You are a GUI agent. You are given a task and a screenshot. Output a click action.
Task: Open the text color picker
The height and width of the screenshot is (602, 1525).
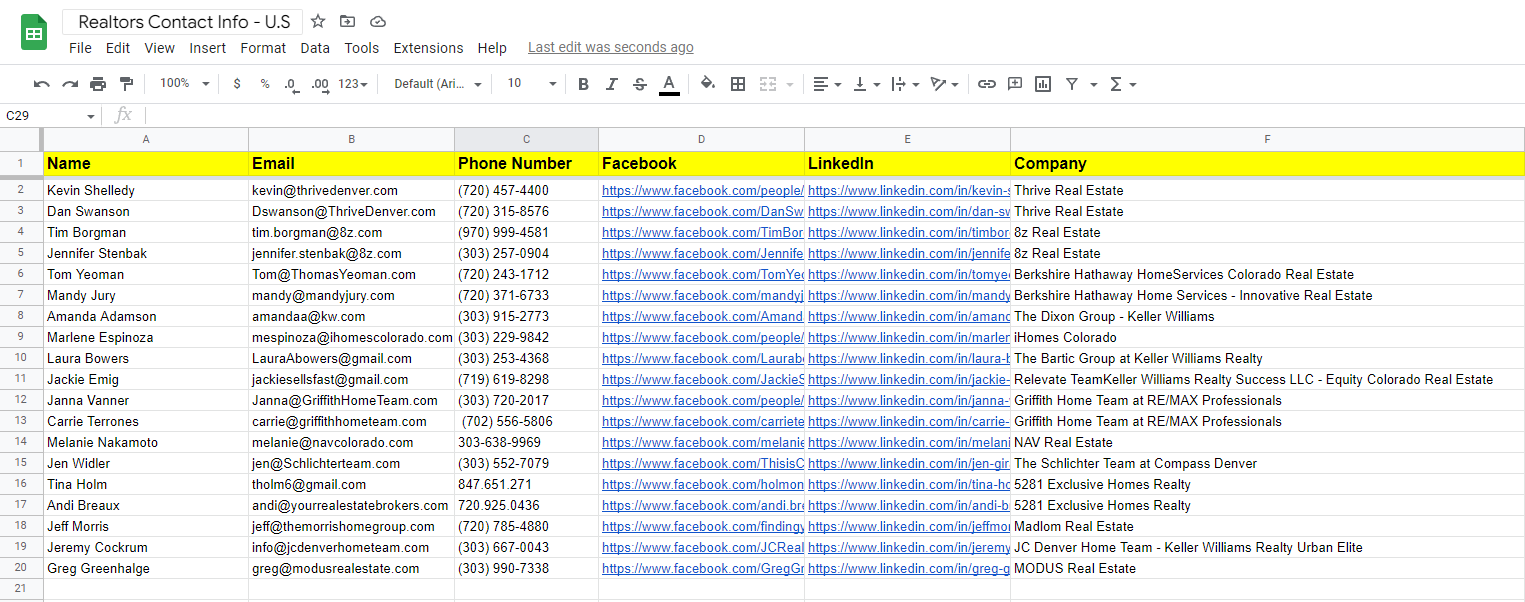tap(669, 84)
